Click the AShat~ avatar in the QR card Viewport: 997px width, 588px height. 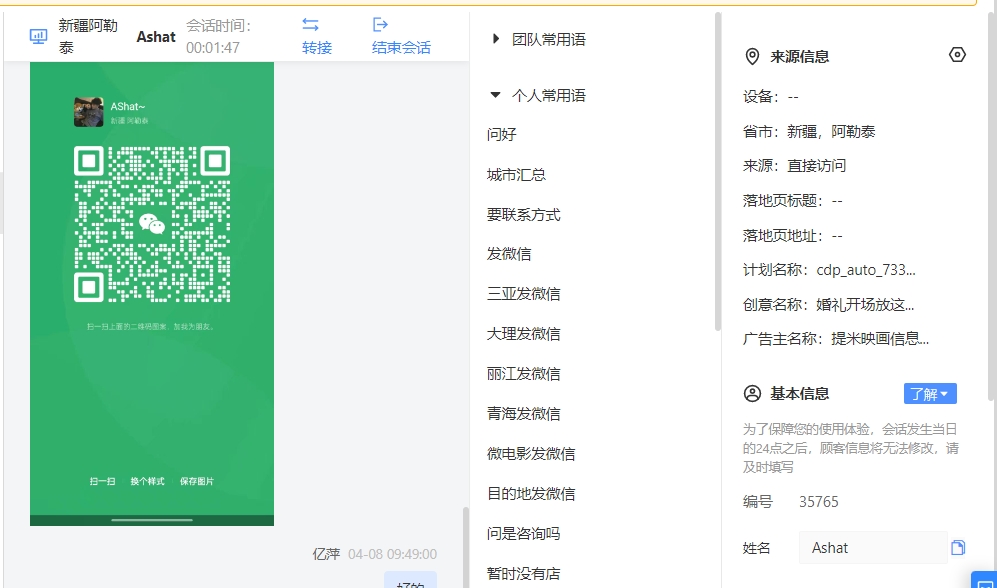88,112
